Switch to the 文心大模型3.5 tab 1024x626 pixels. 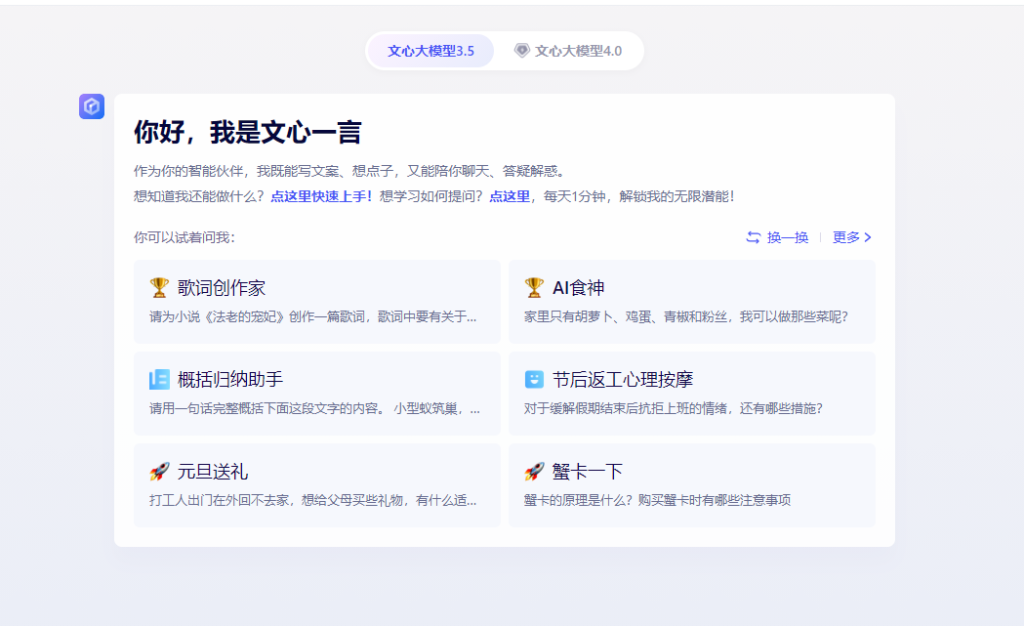[x=431, y=50]
